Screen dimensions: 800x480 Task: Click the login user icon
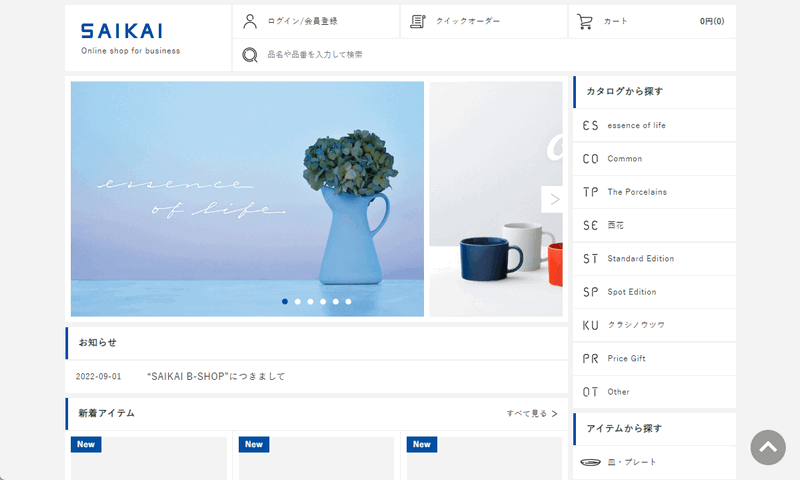250,21
